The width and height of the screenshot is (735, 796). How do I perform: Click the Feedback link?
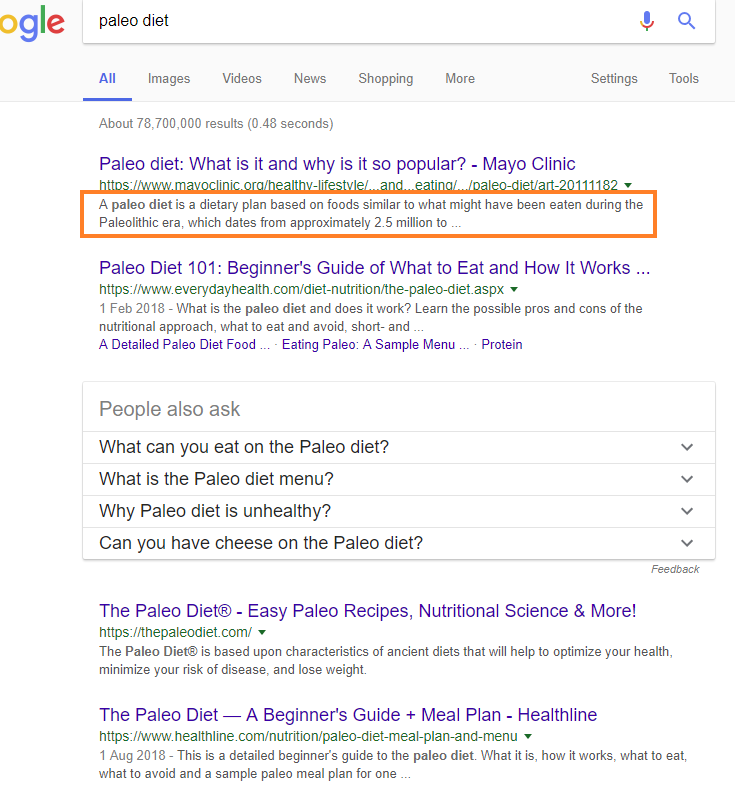pyautogui.click(x=675, y=569)
